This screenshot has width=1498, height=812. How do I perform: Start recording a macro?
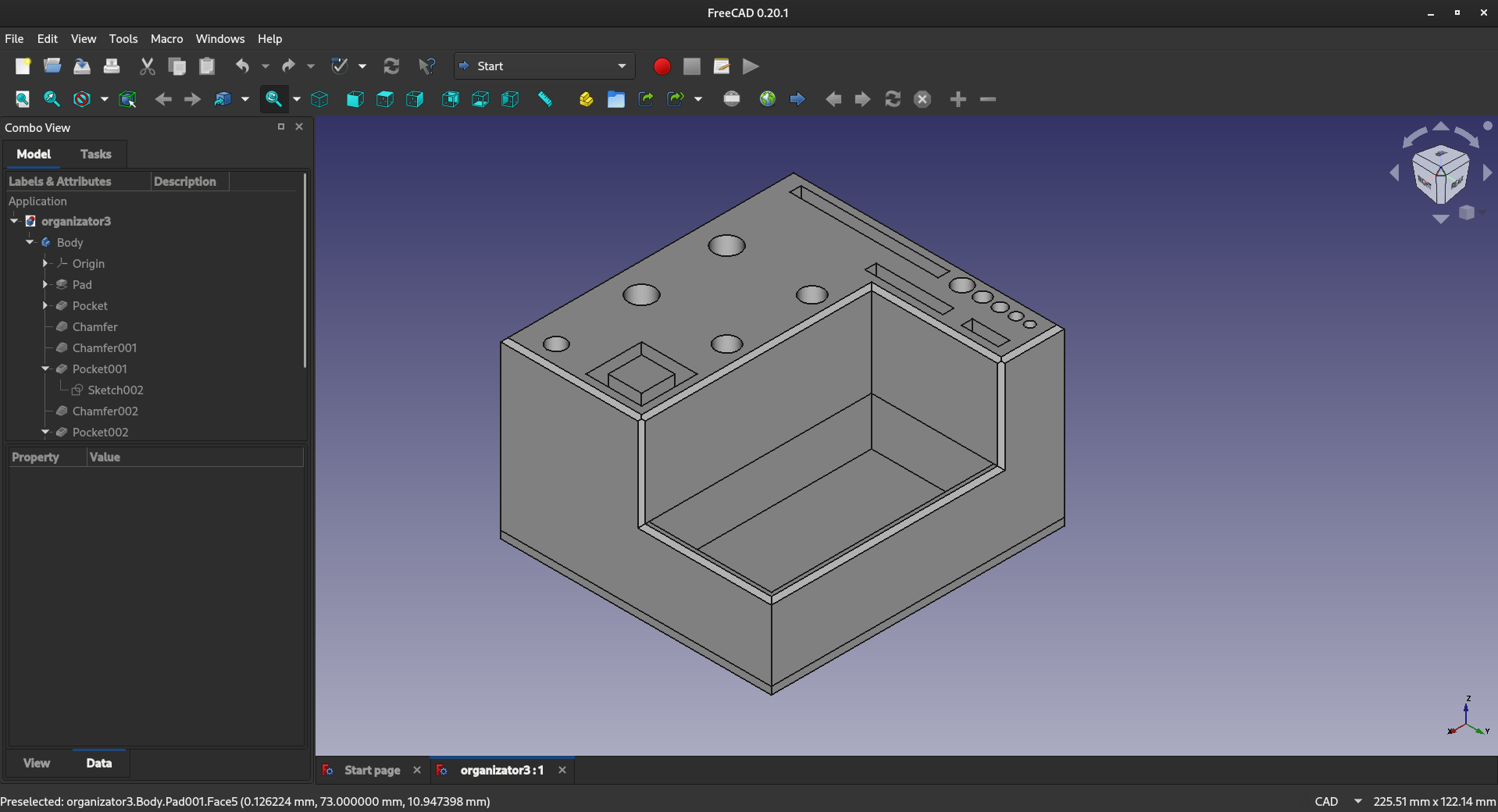(x=662, y=66)
